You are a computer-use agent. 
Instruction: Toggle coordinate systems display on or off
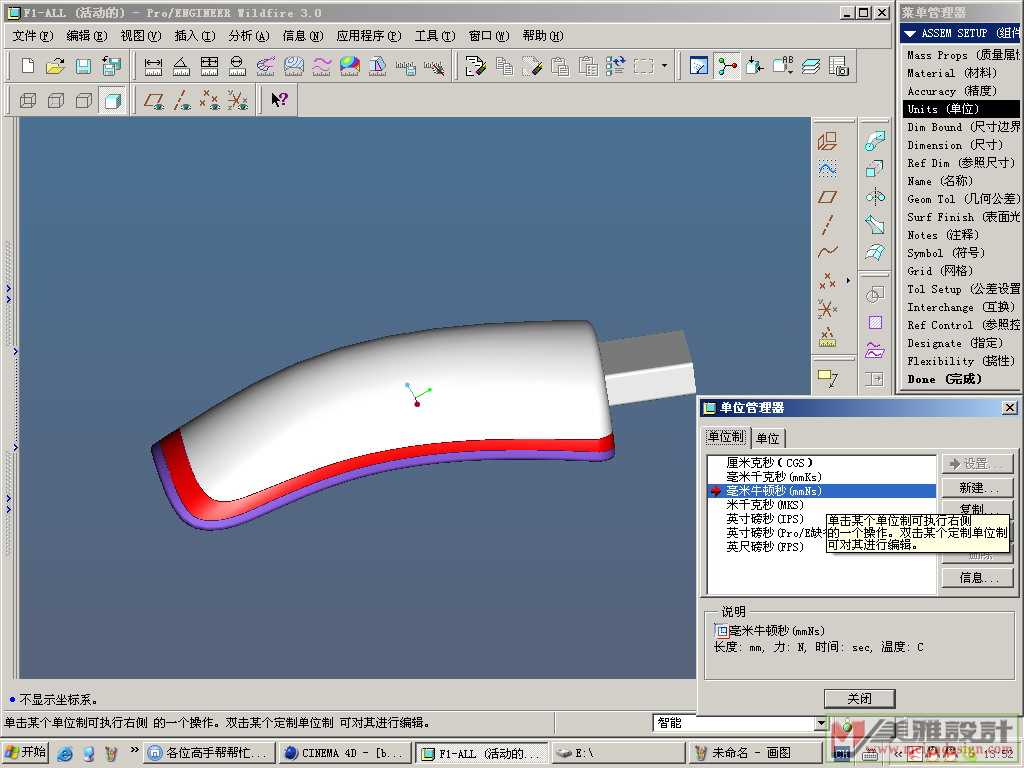[238, 100]
